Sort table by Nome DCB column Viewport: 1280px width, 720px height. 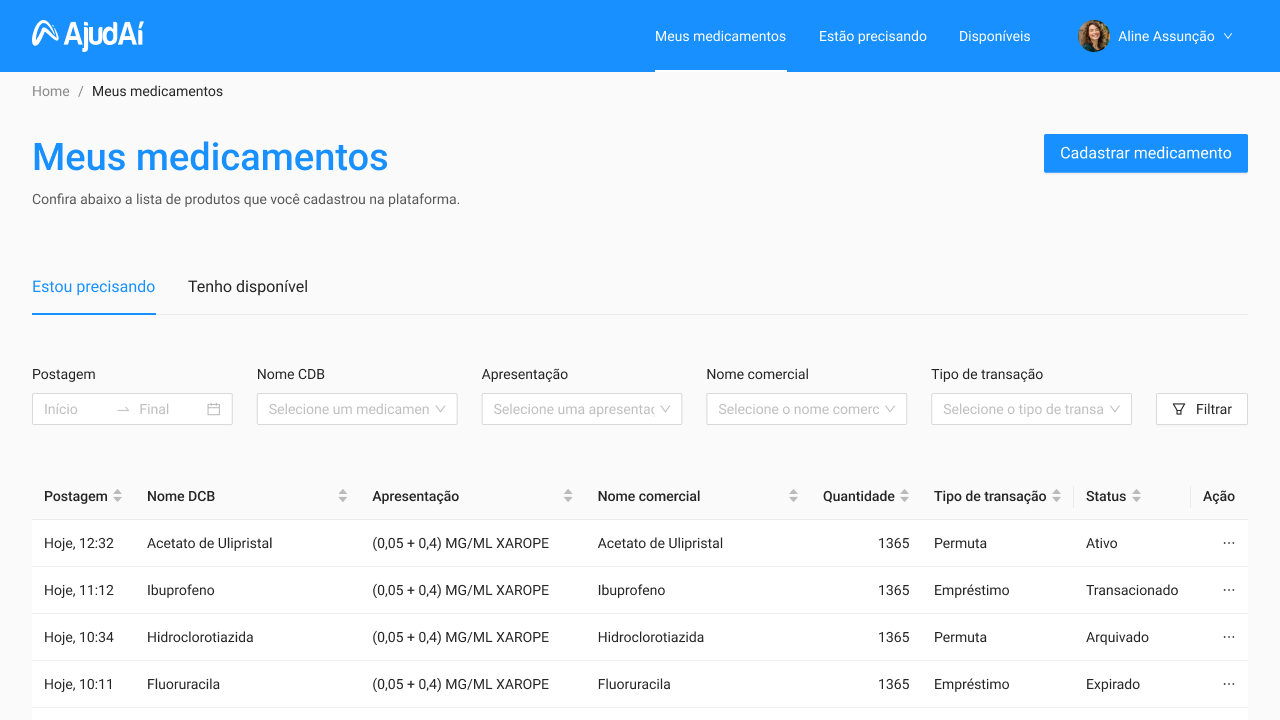[x=343, y=496]
